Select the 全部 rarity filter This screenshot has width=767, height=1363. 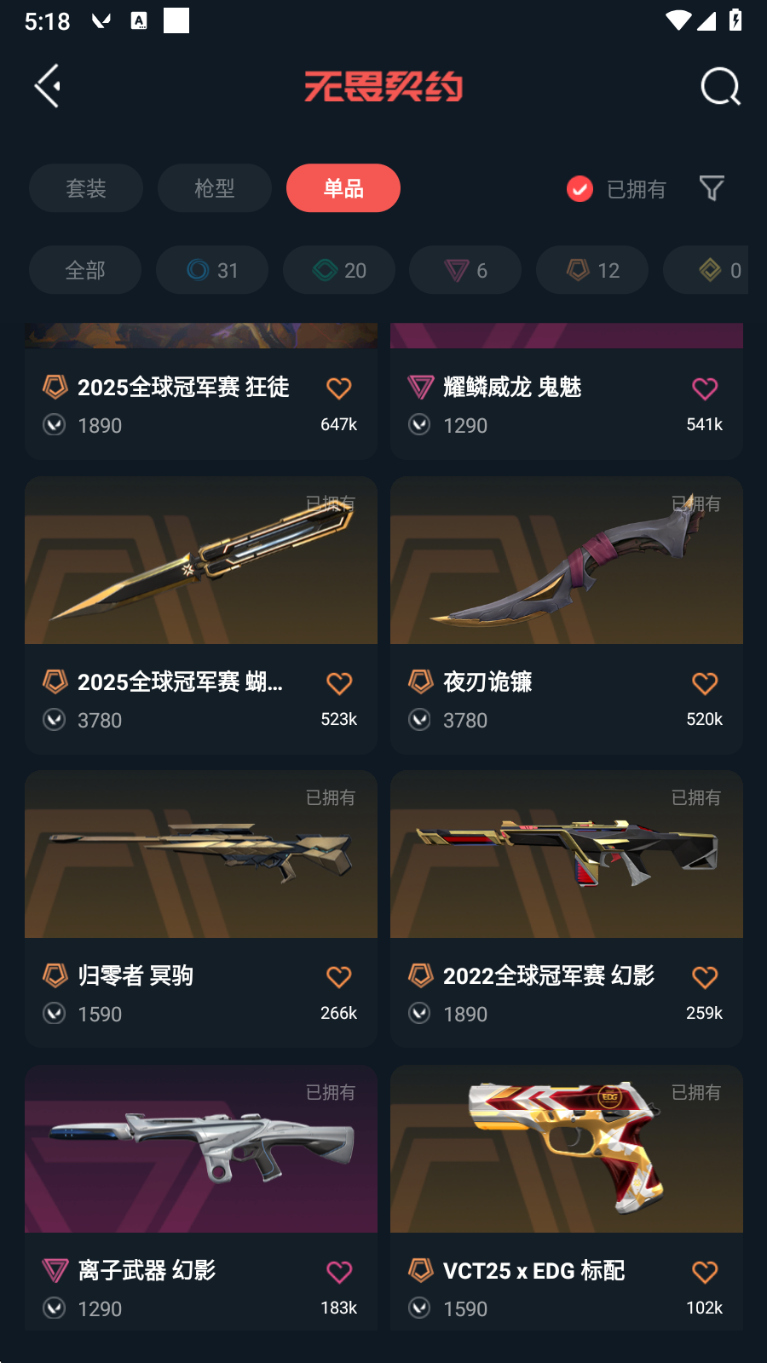point(85,270)
